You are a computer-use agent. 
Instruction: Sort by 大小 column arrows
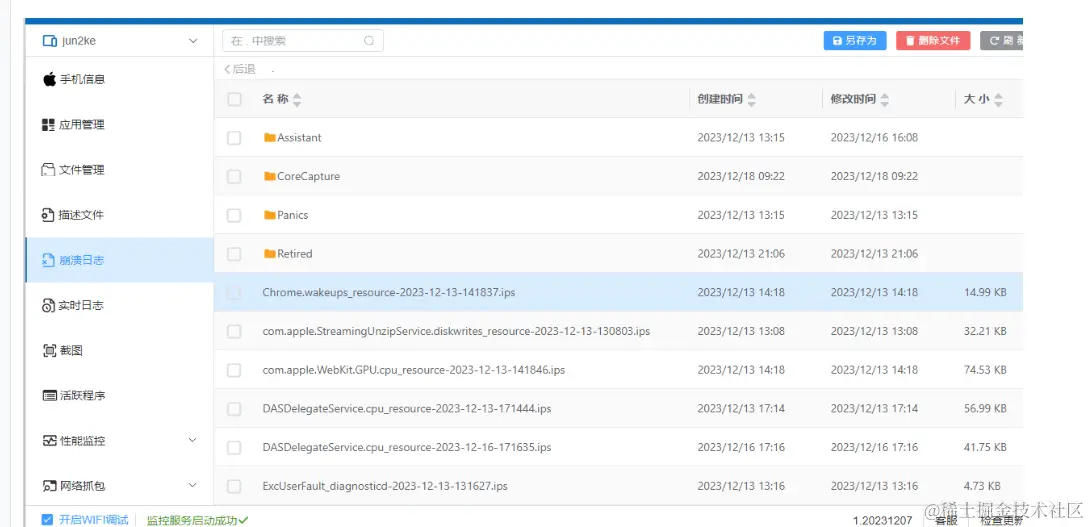tap(998, 99)
